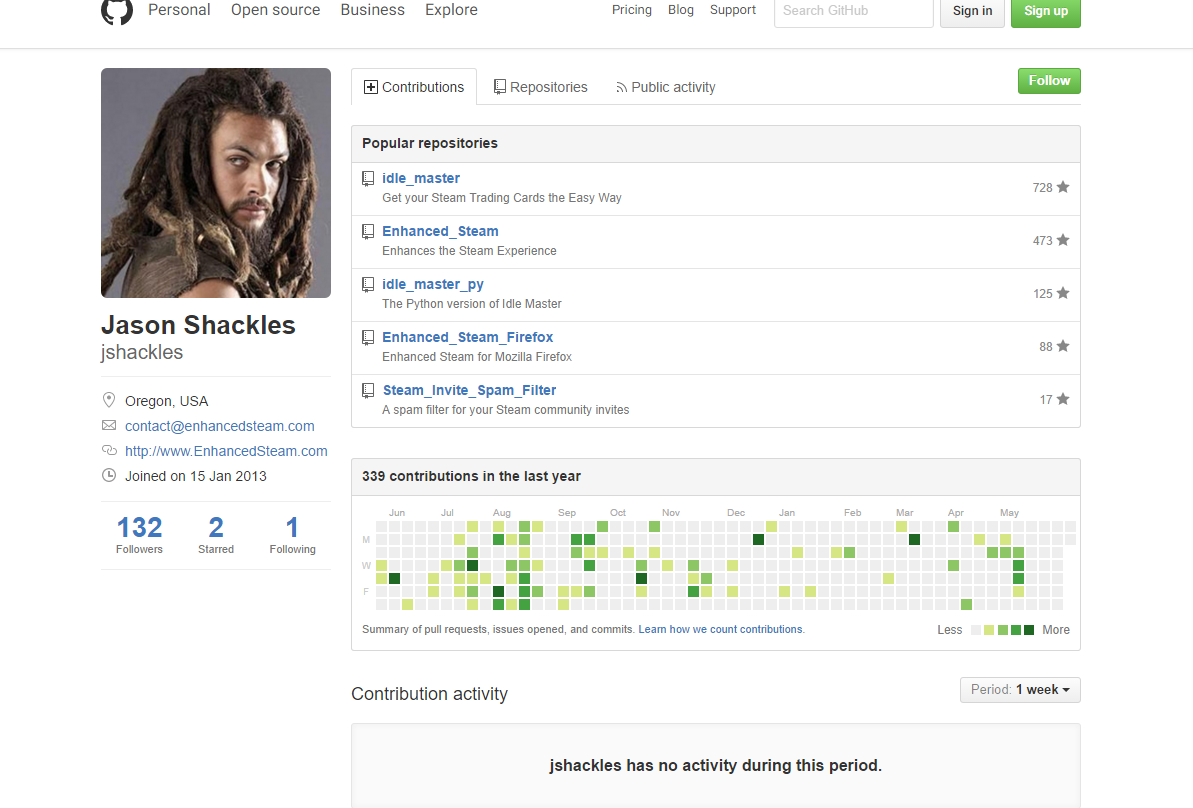This screenshot has height=808, width=1193.
Task: Open the Steam_Invite_Spam_Filter repository link
Action: point(469,390)
